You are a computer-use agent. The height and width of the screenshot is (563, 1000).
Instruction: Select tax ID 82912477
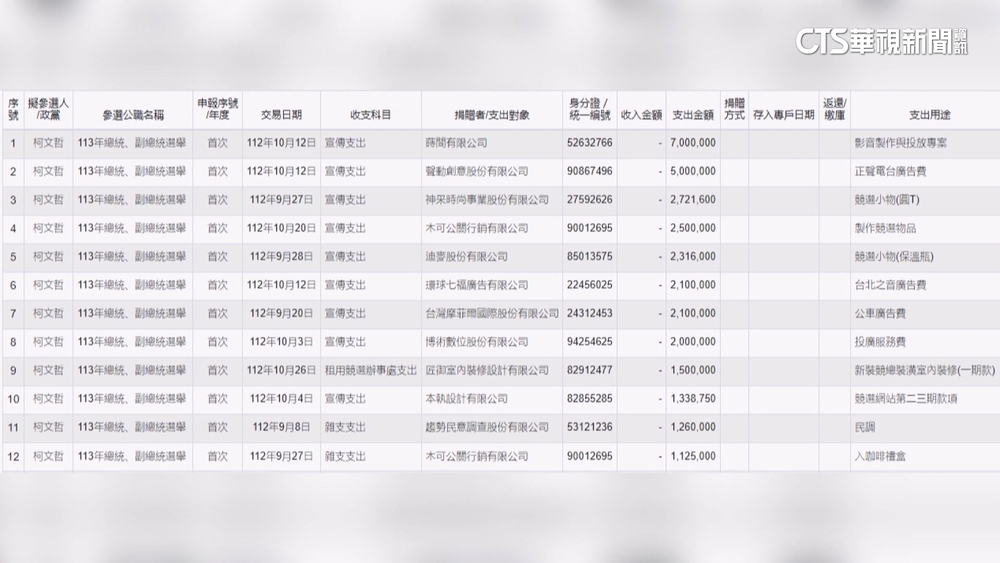[x=589, y=370]
